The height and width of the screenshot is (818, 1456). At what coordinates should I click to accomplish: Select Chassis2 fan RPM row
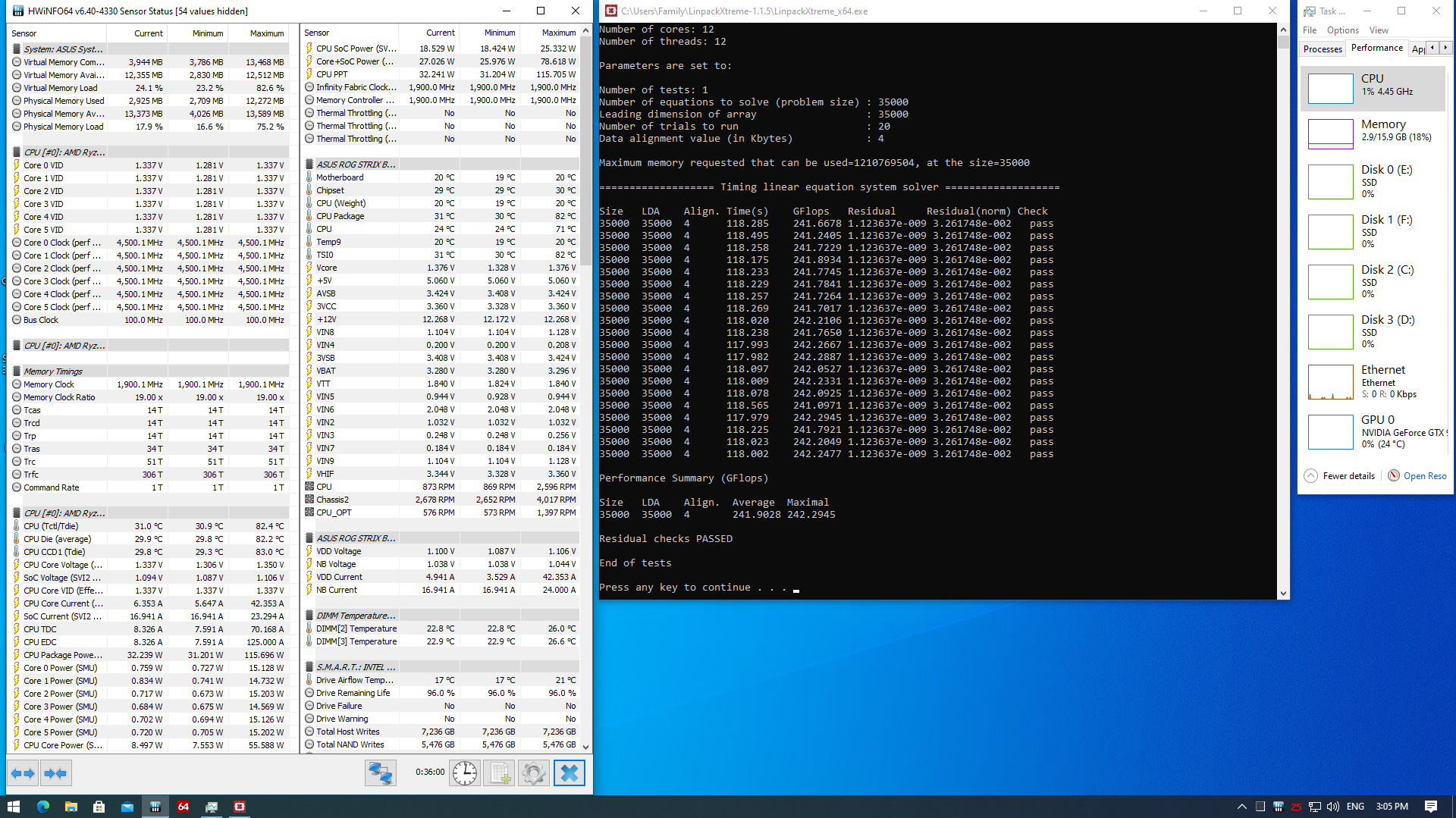(x=441, y=500)
